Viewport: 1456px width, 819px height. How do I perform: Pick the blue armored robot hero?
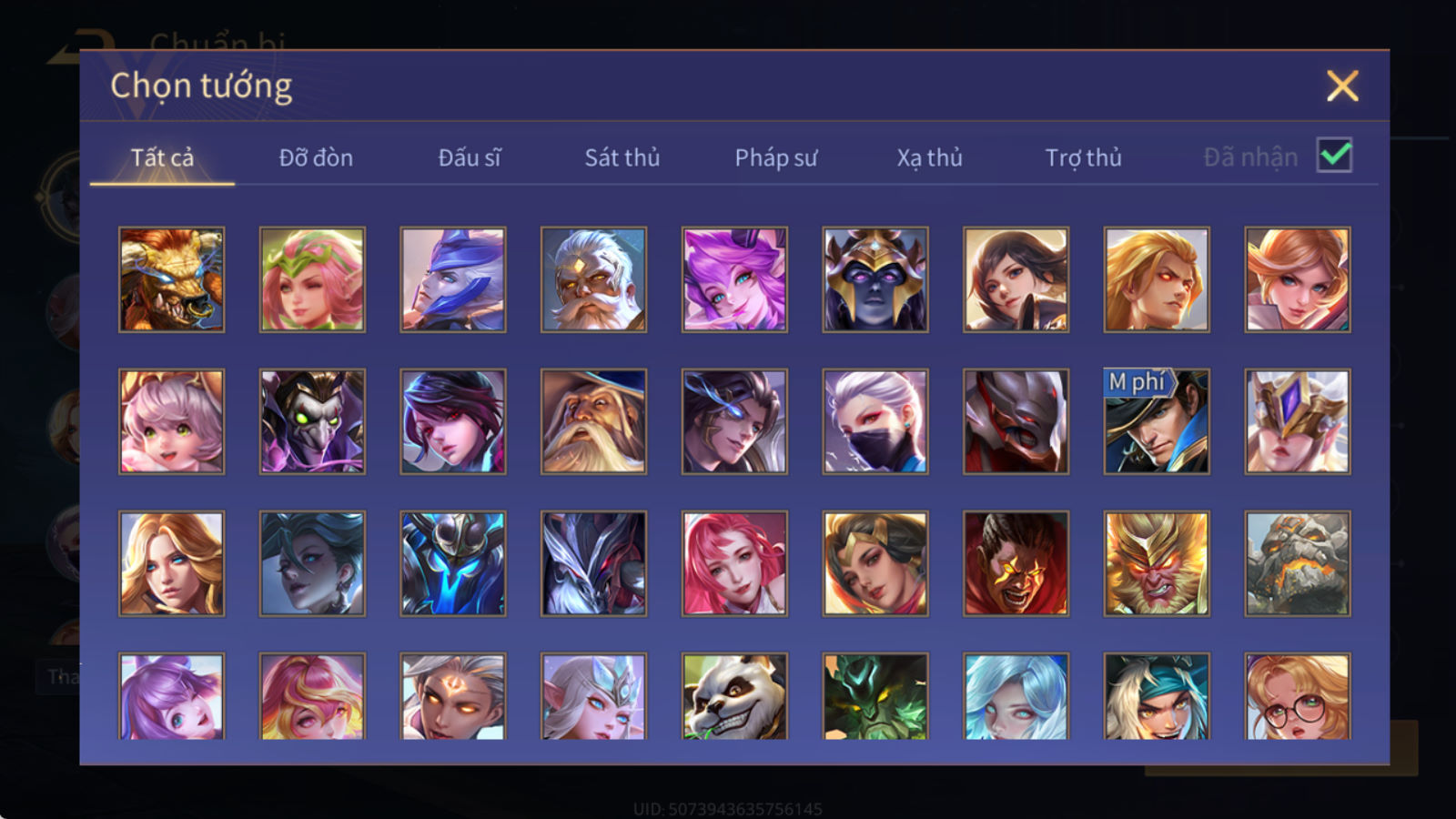(453, 563)
